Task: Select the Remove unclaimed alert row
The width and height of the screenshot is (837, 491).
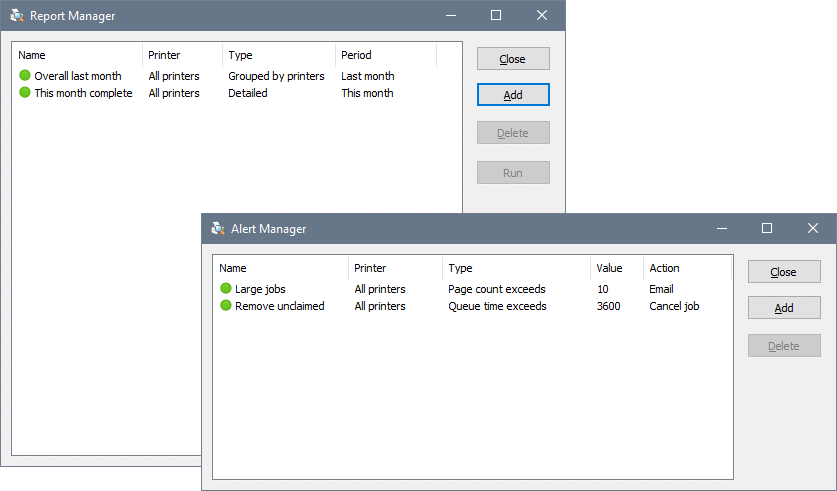Action: click(x=472, y=306)
